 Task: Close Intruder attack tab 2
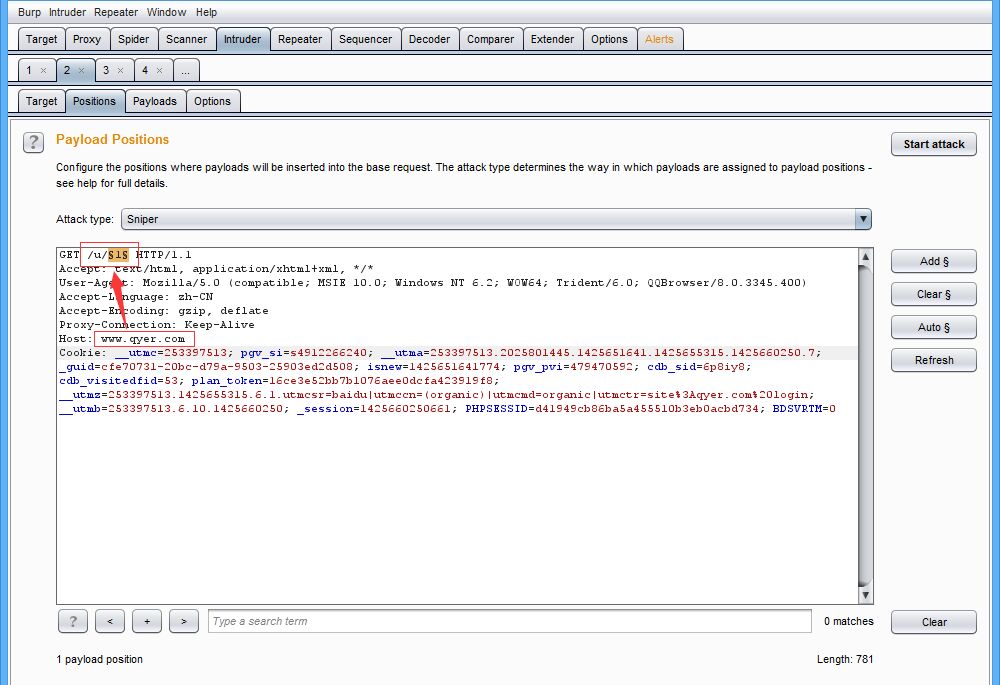click(82, 71)
